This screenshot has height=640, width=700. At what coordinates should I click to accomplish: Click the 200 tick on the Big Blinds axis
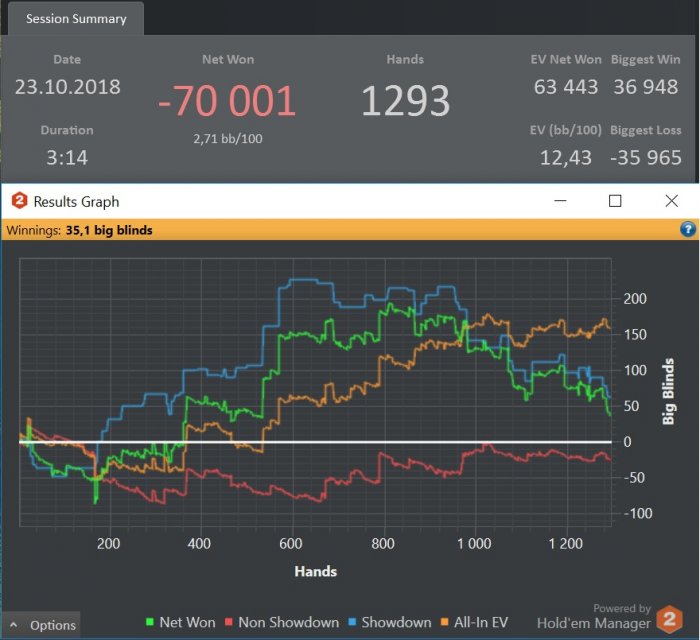pos(635,299)
